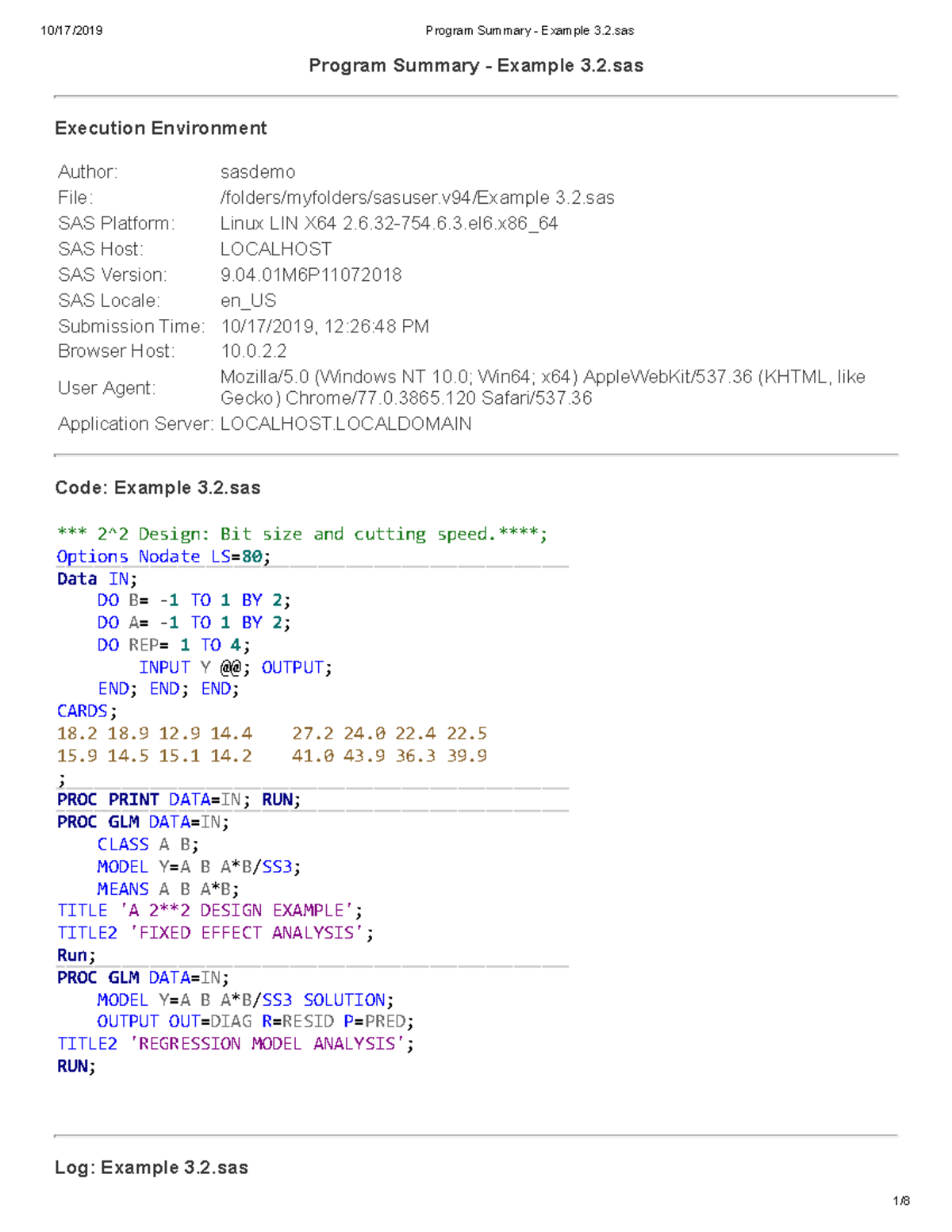
Task: Click TITLE2 'FIXED EFFECT ANALYSIS' line
Action: [215, 933]
